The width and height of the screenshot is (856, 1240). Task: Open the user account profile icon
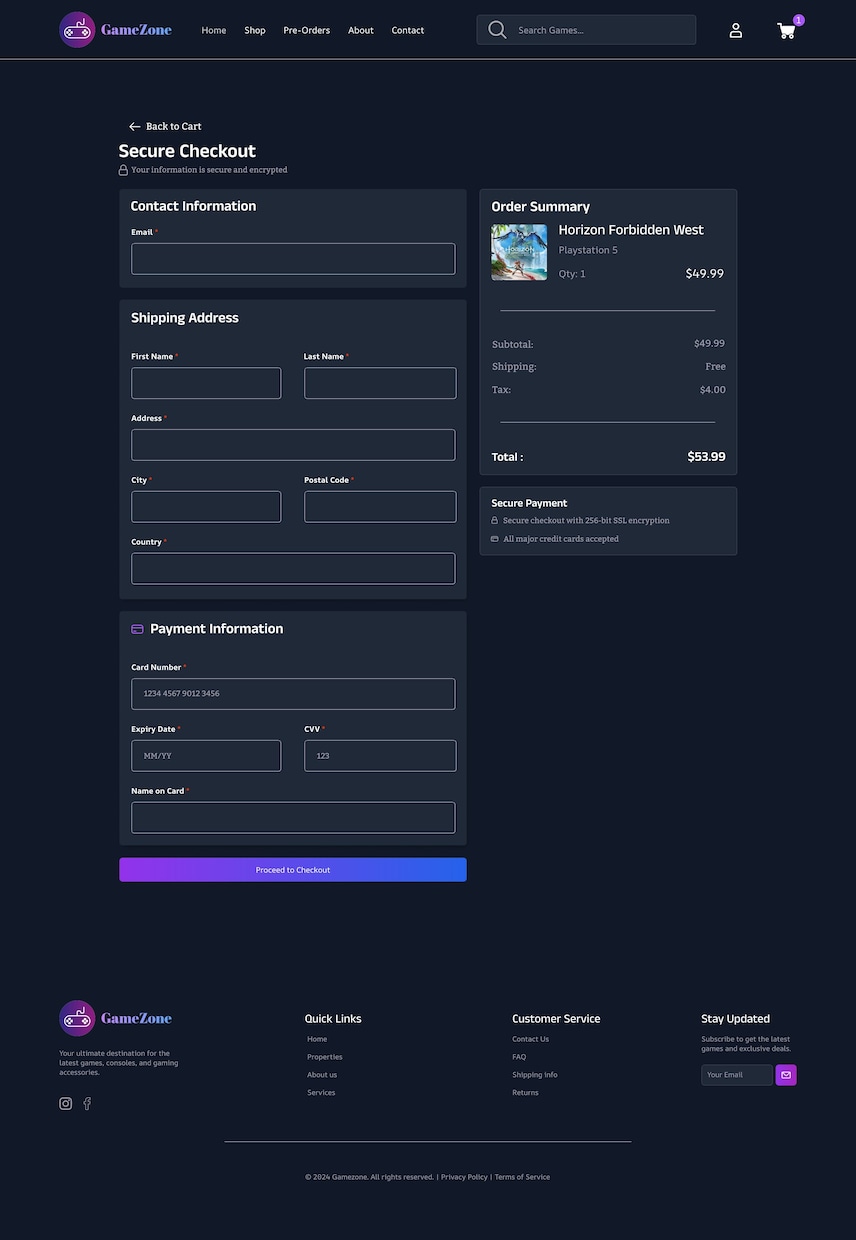(x=736, y=30)
